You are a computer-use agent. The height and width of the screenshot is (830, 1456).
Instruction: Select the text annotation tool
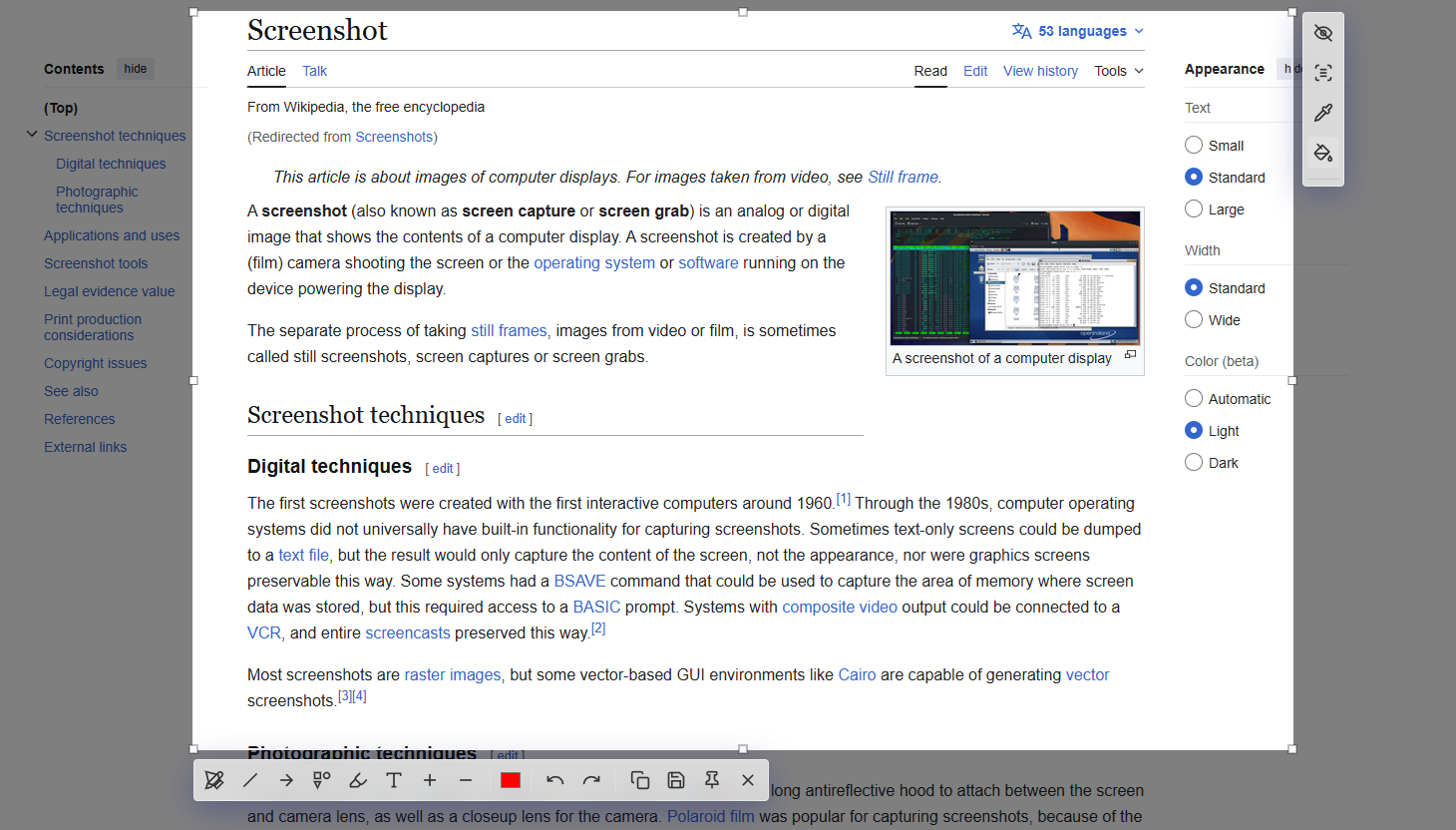click(x=394, y=780)
